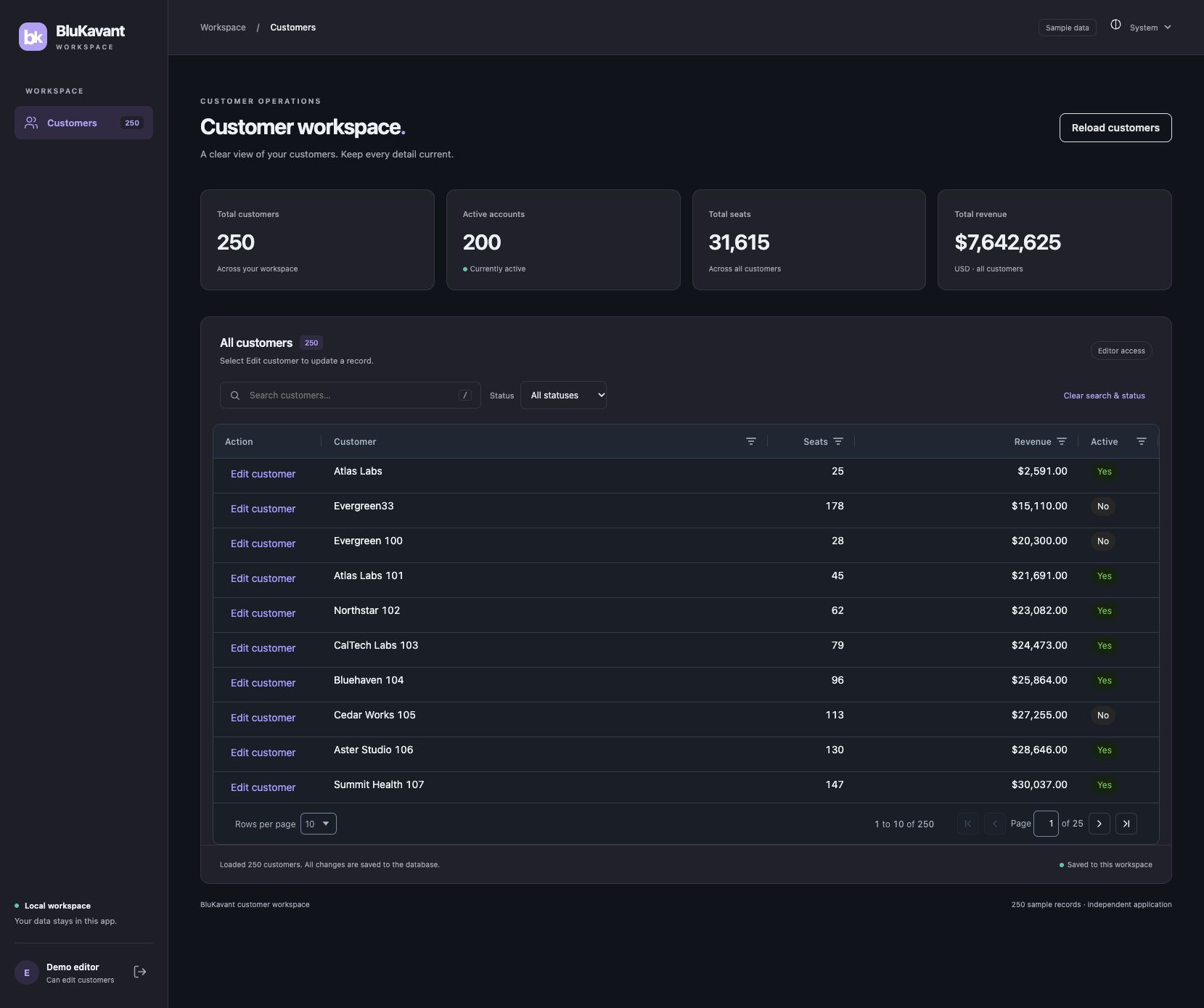The image size is (1204, 1008).
Task: Click the Workspace breadcrumb
Action: pos(223,28)
